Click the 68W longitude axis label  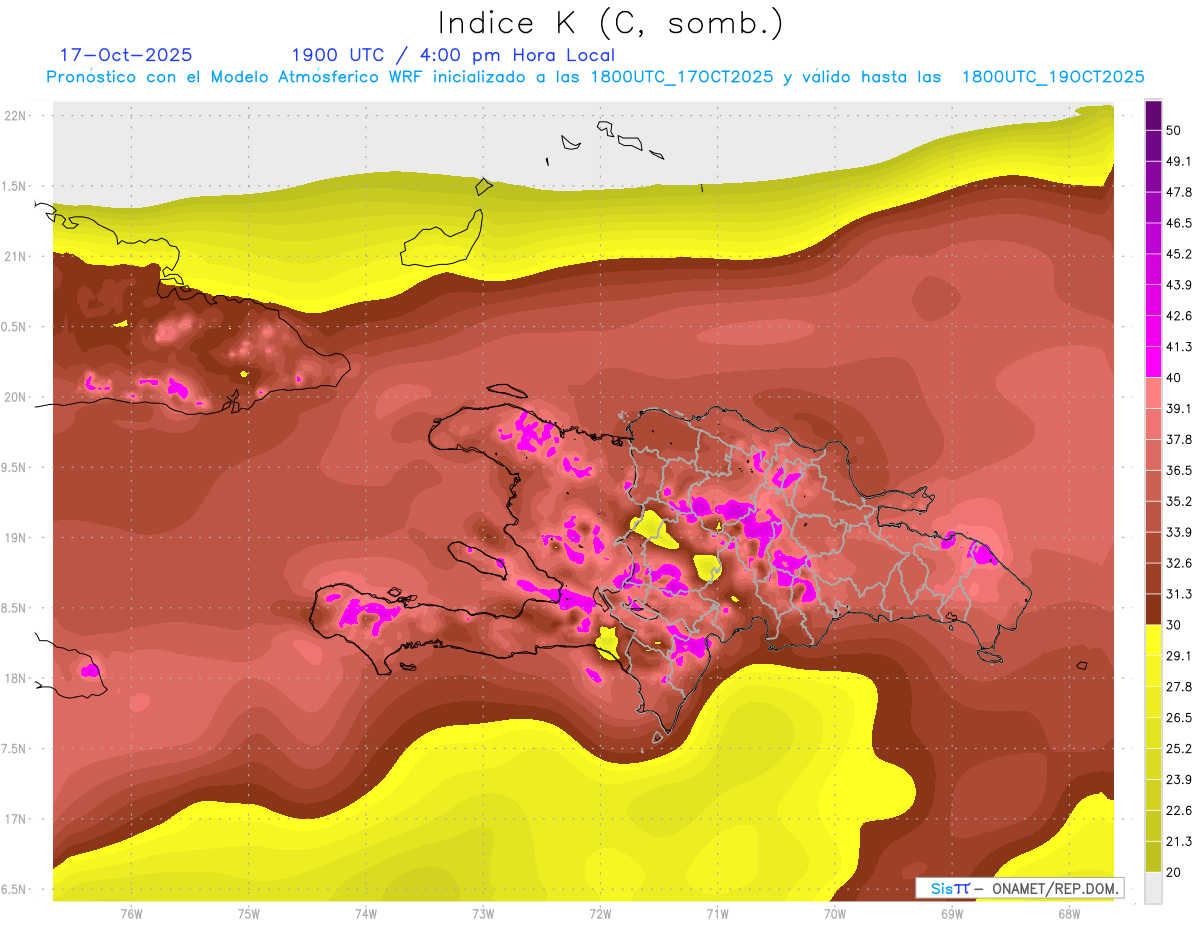(1068, 913)
